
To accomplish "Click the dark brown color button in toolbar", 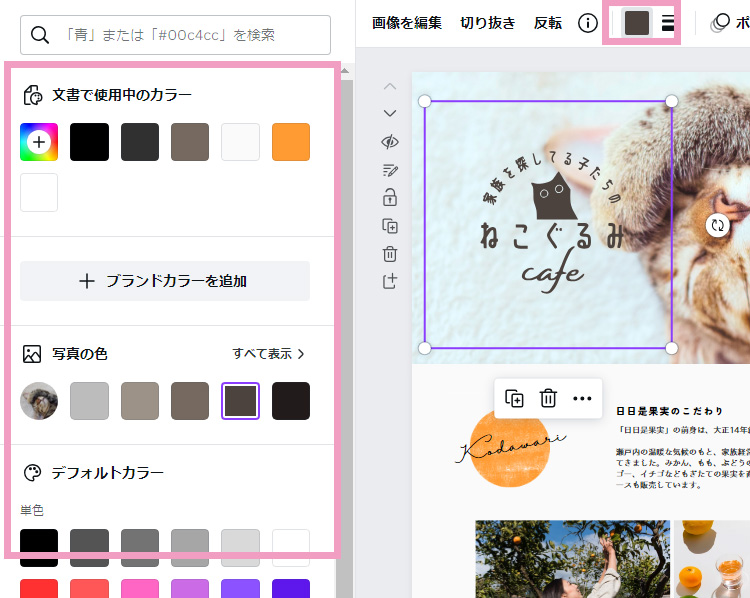I will (x=637, y=23).
